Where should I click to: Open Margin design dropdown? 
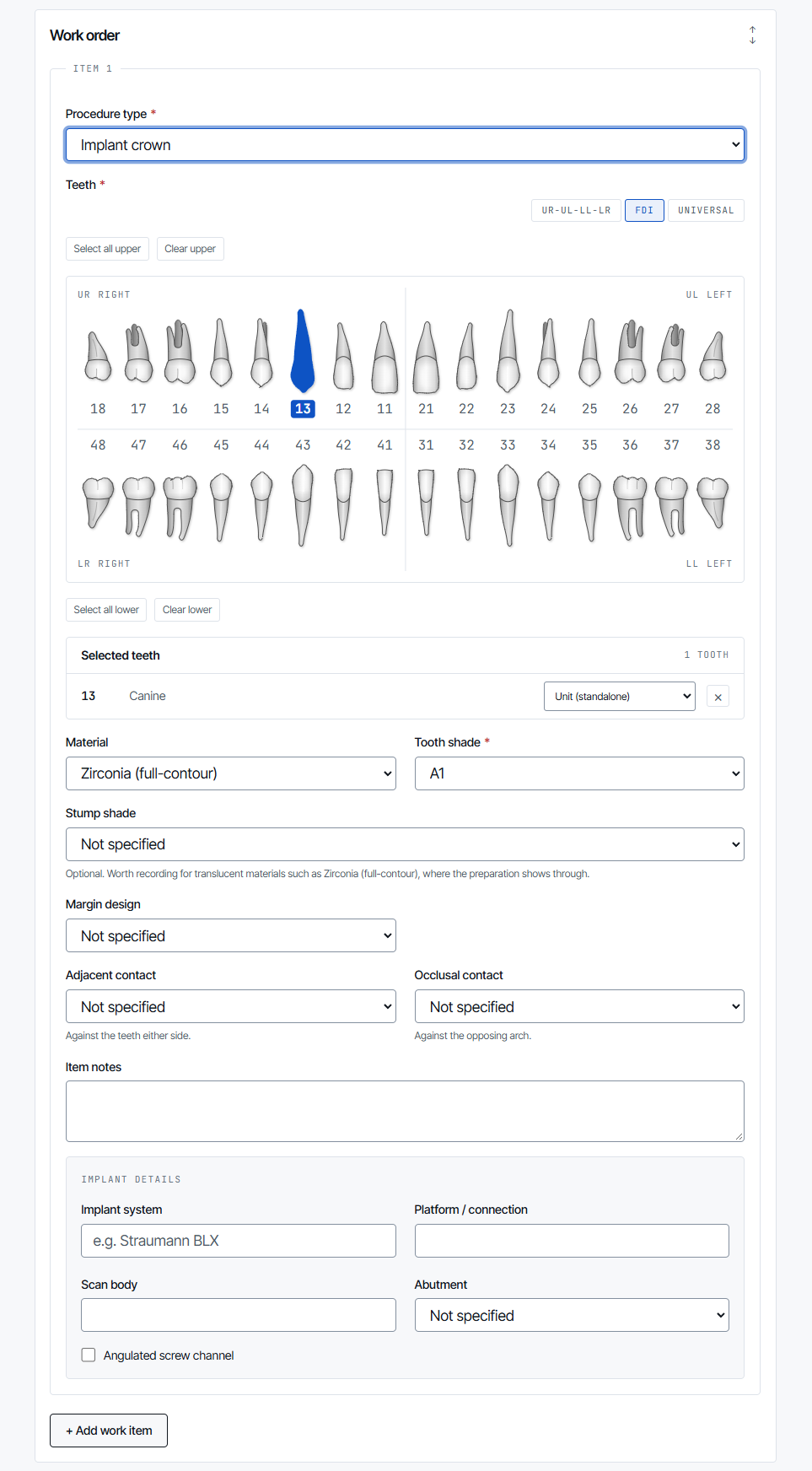pyautogui.click(x=231, y=935)
